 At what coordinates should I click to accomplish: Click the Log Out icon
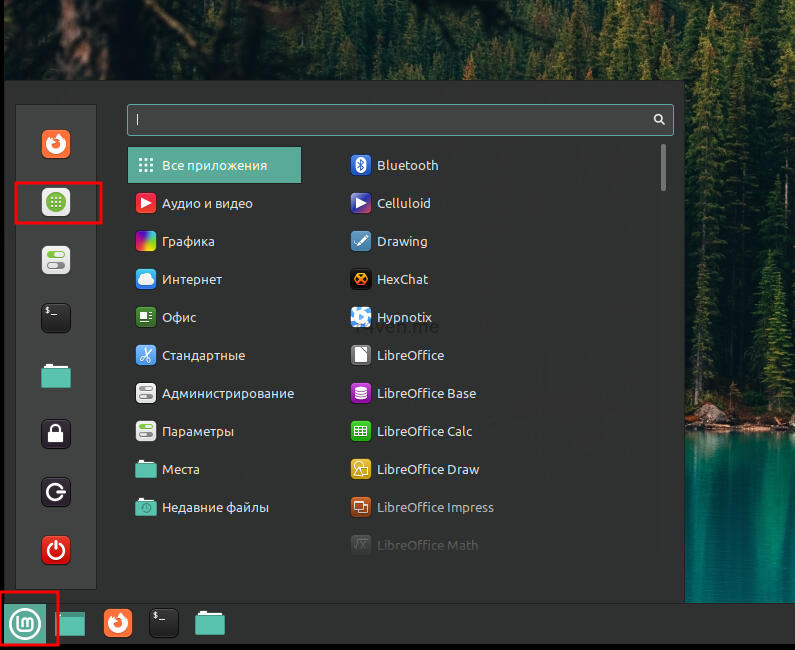[56, 492]
